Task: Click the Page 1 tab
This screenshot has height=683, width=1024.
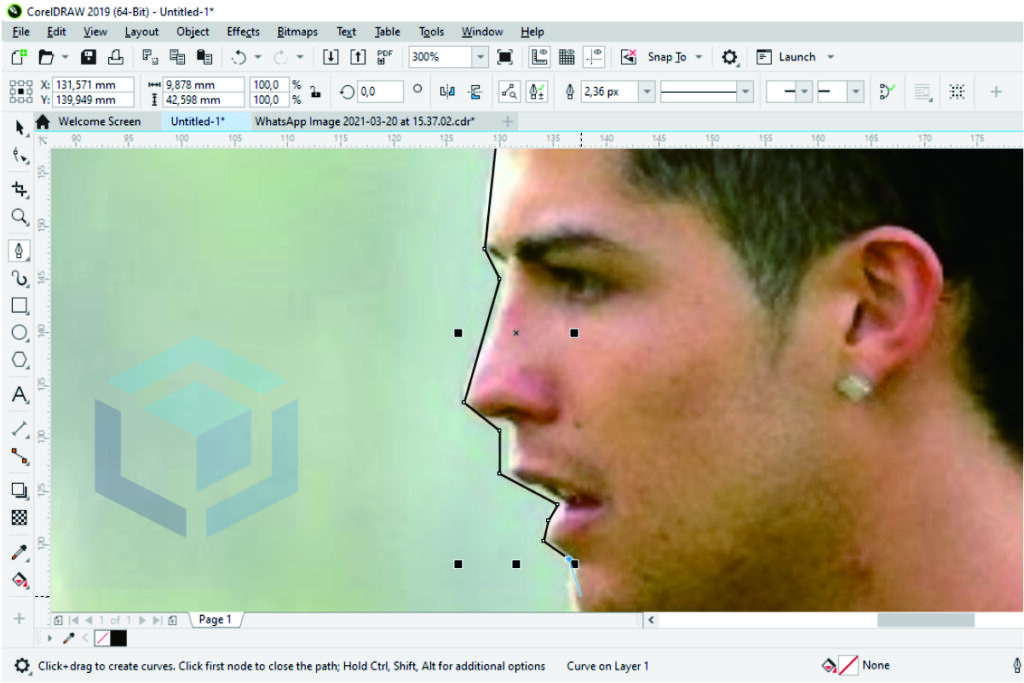Action: (x=215, y=620)
